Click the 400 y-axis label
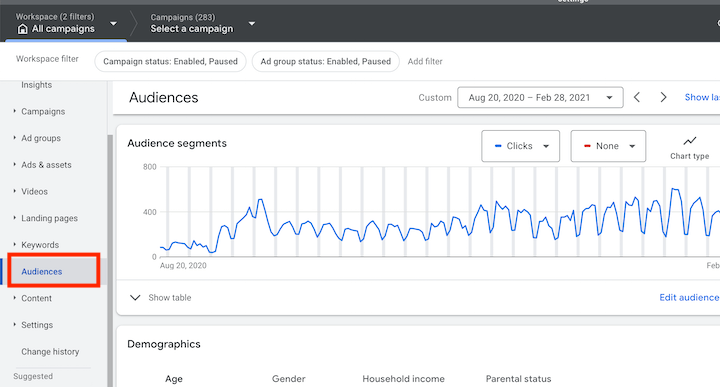The width and height of the screenshot is (720, 387). point(150,212)
